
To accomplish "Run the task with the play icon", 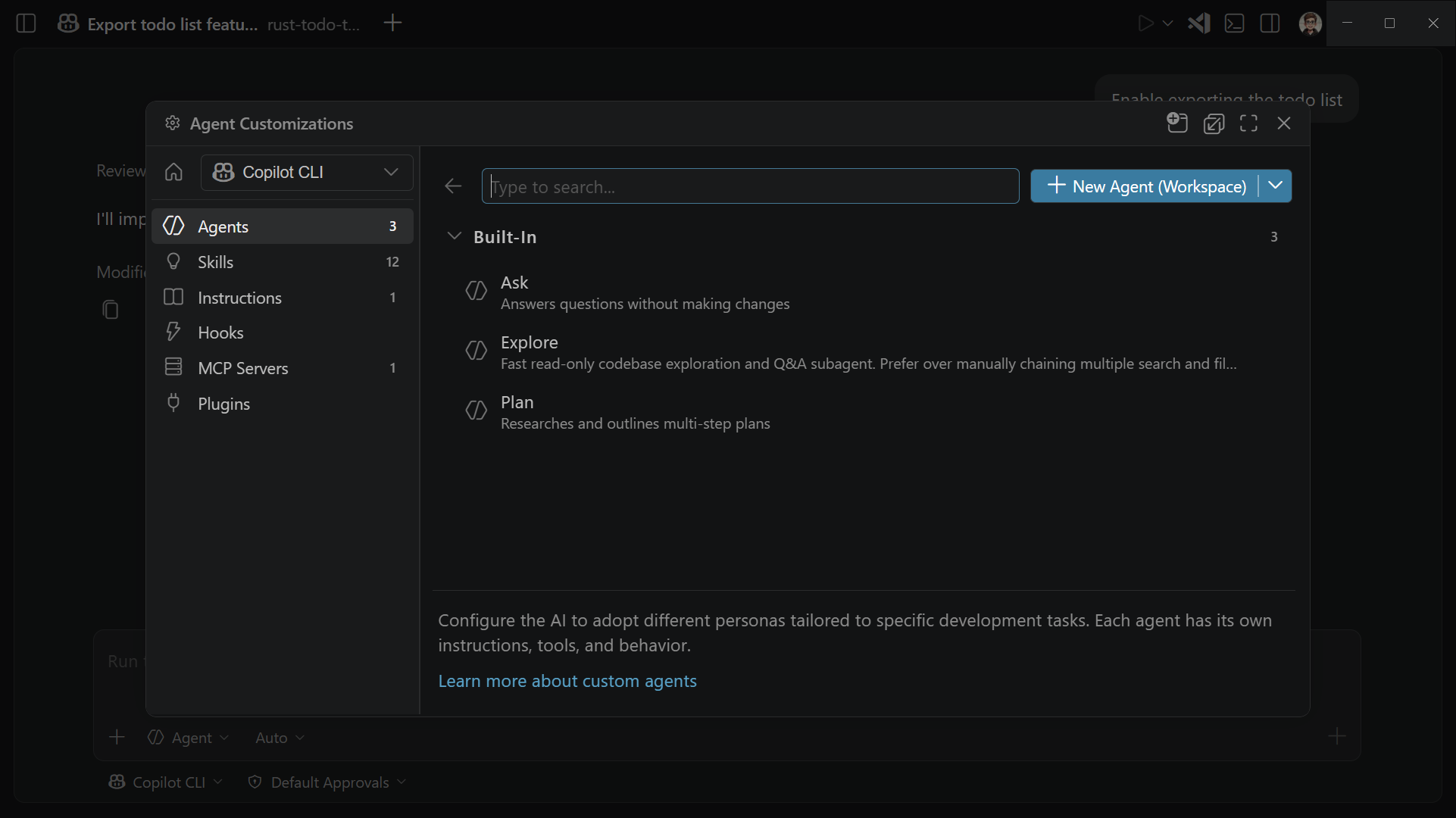I will [1145, 23].
